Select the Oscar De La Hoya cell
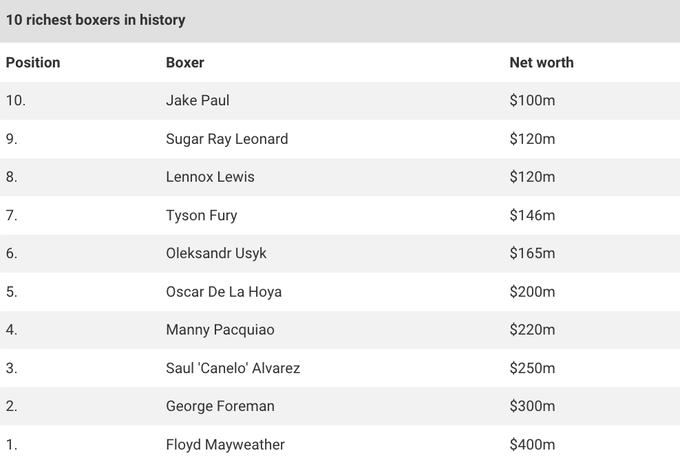The image size is (680, 464). (223, 292)
